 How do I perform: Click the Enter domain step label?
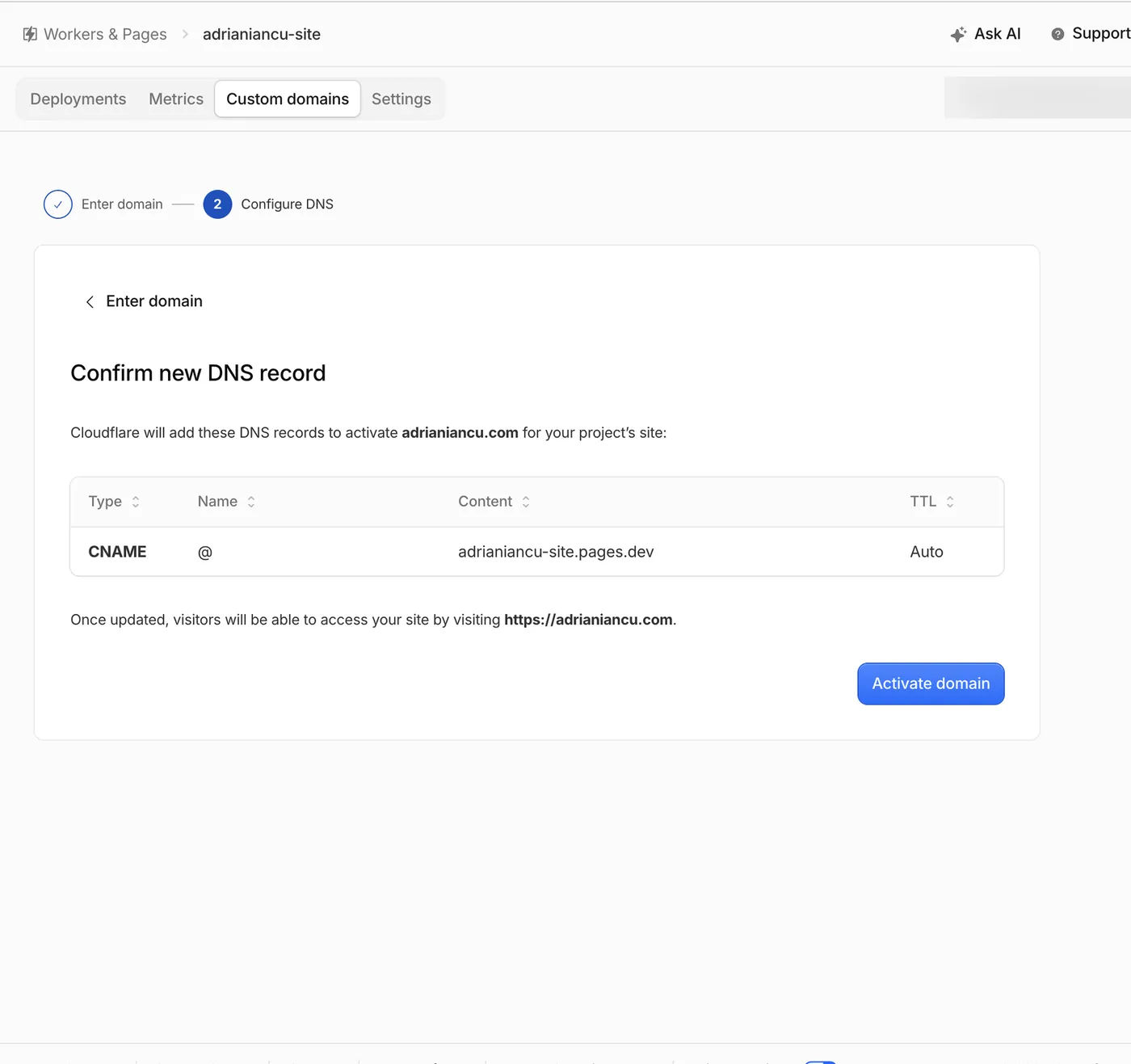(122, 204)
